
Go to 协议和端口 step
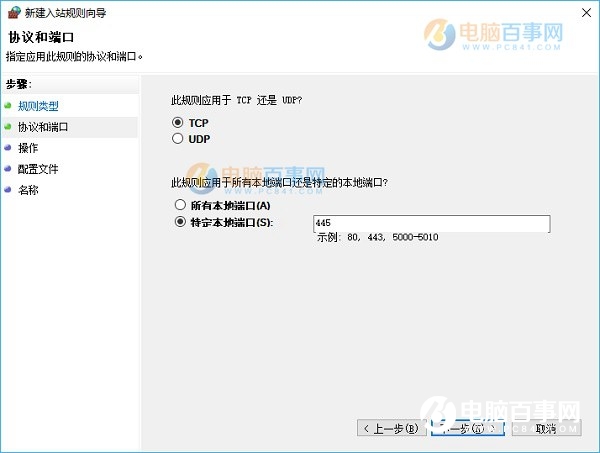(x=43, y=127)
